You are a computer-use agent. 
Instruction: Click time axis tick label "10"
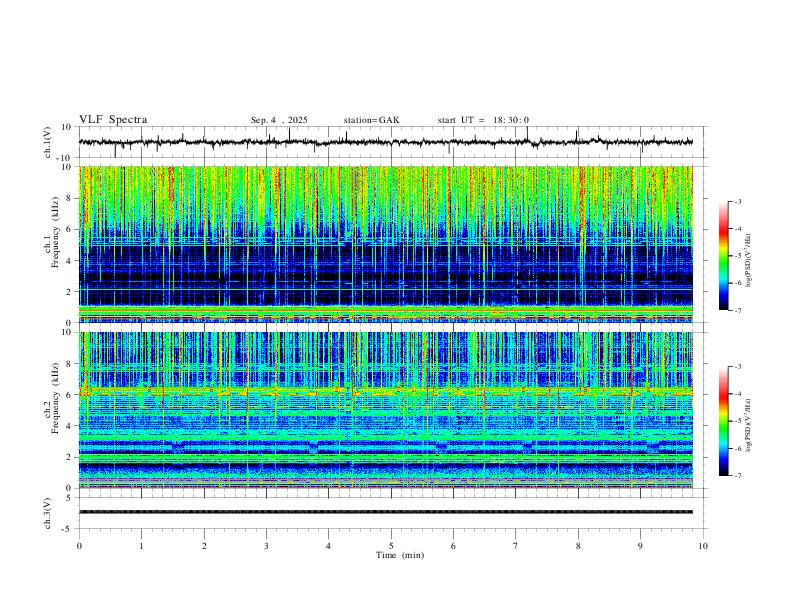pyautogui.click(x=703, y=546)
